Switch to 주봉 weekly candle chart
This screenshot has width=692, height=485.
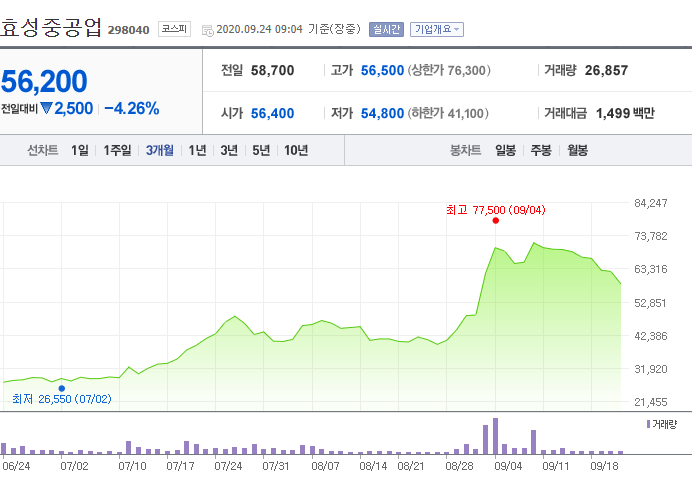pos(541,150)
